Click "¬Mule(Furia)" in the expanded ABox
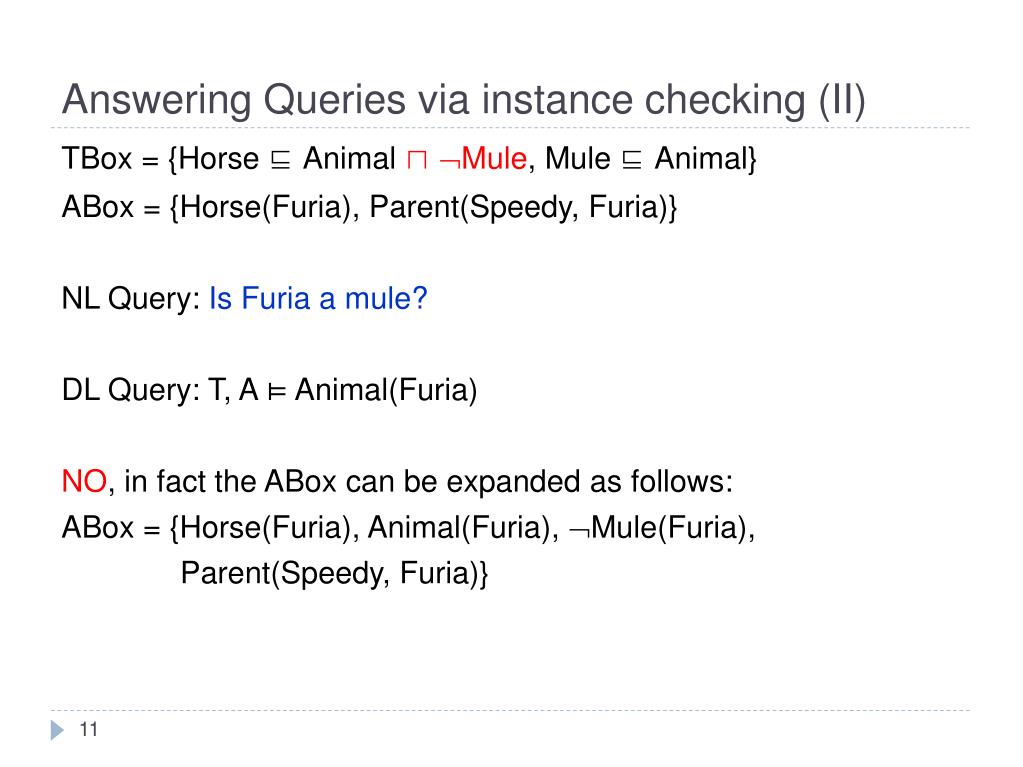 (x=658, y=527)
